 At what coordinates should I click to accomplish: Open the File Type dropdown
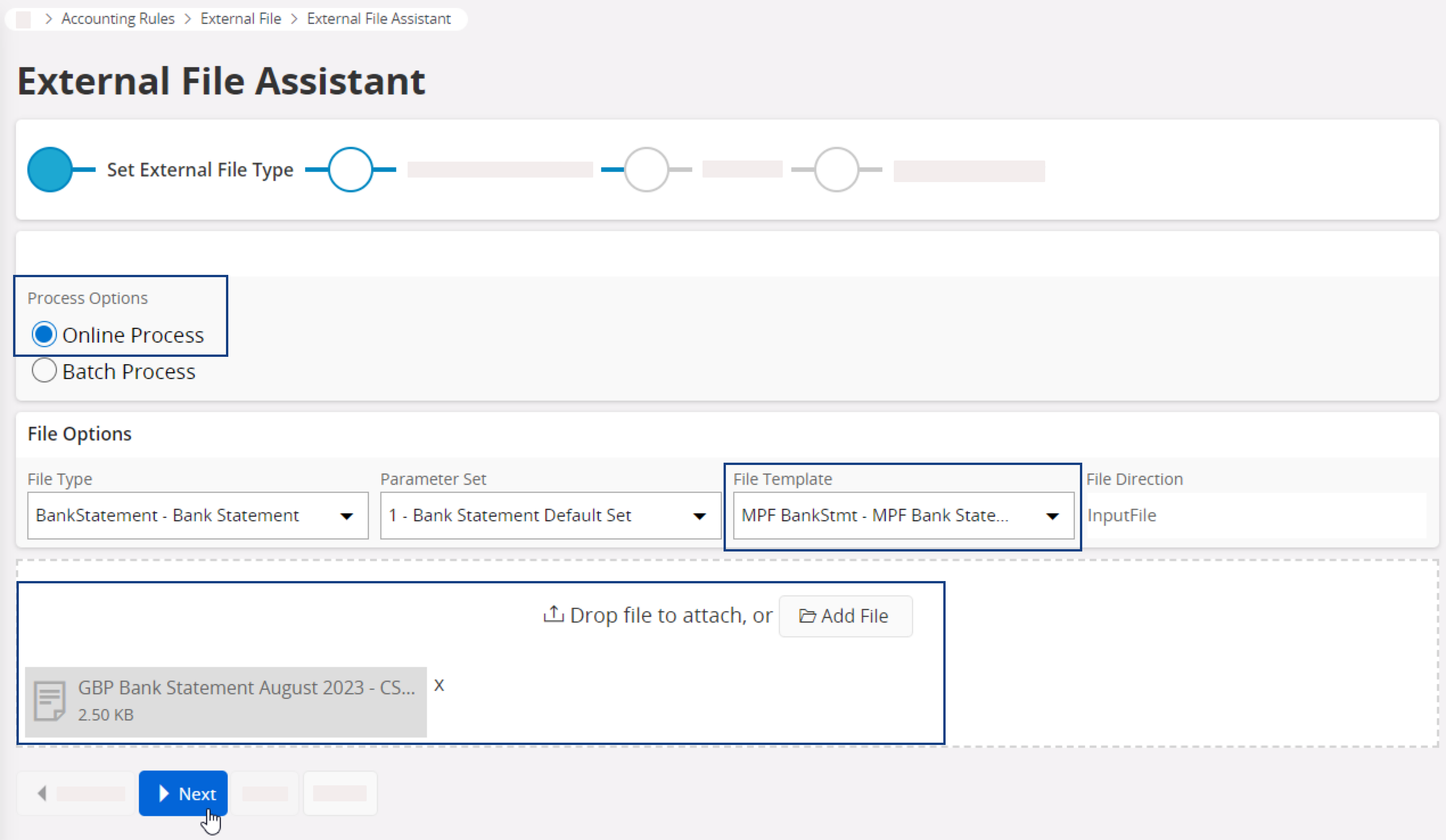click(198, 515)
